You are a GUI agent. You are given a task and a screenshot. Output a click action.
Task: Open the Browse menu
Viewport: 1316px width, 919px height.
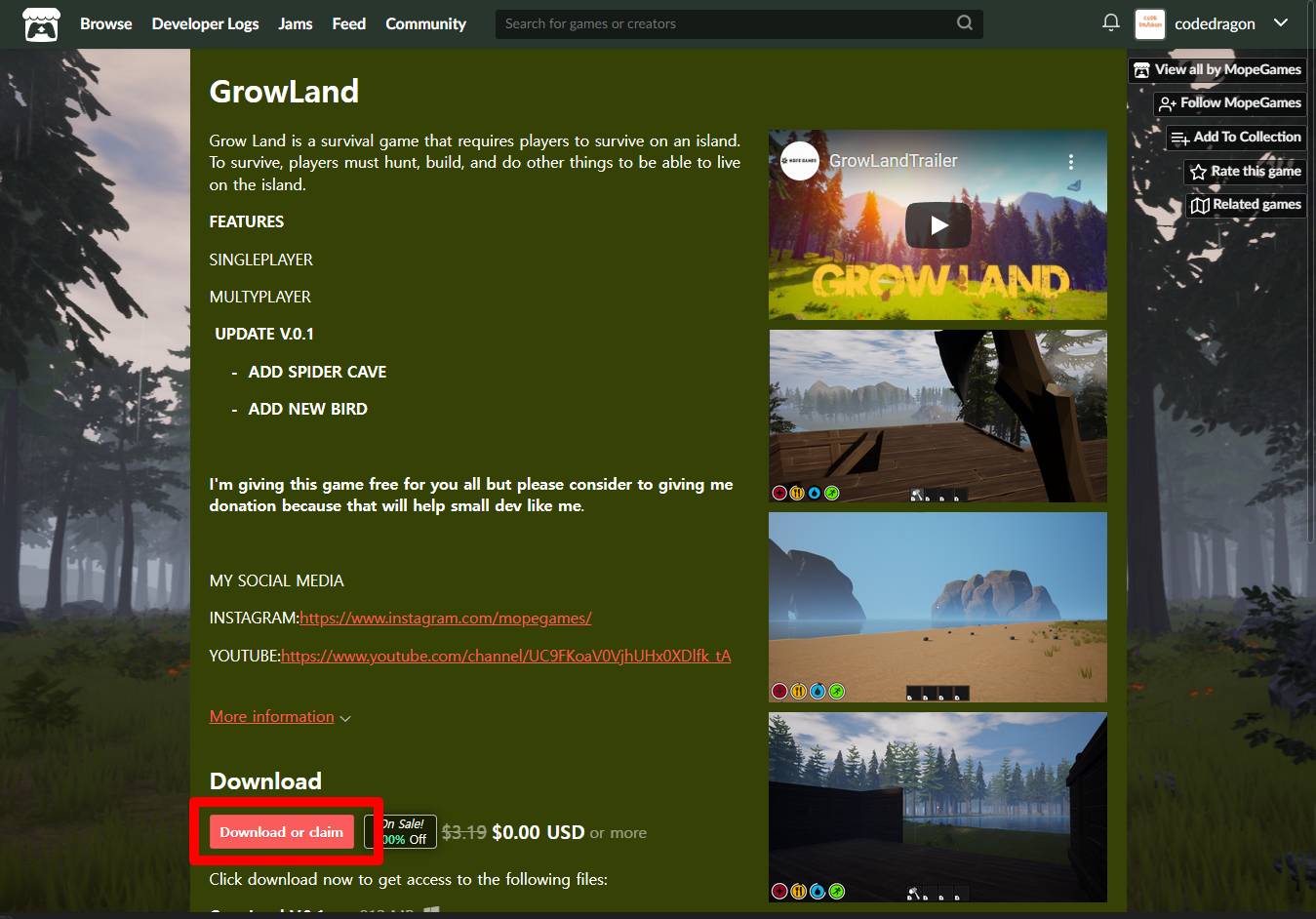(105, 23)
